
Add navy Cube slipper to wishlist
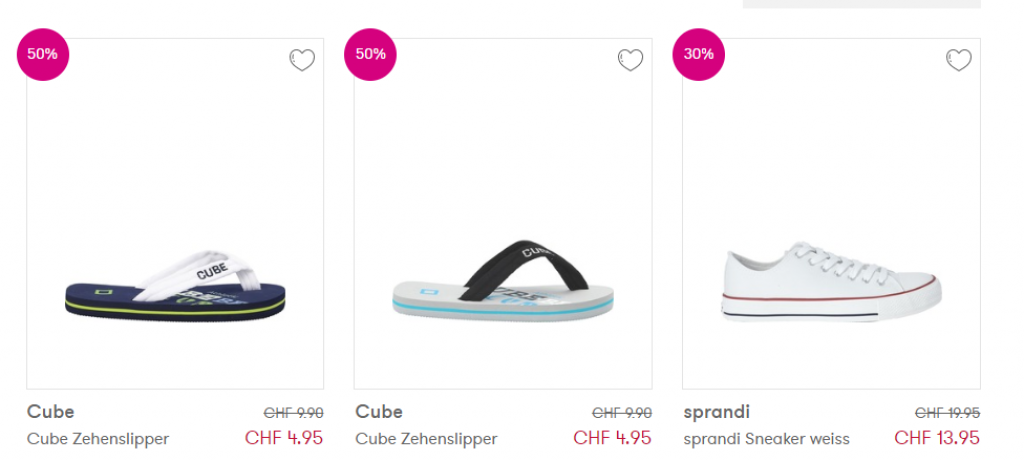tap(302, 61)
